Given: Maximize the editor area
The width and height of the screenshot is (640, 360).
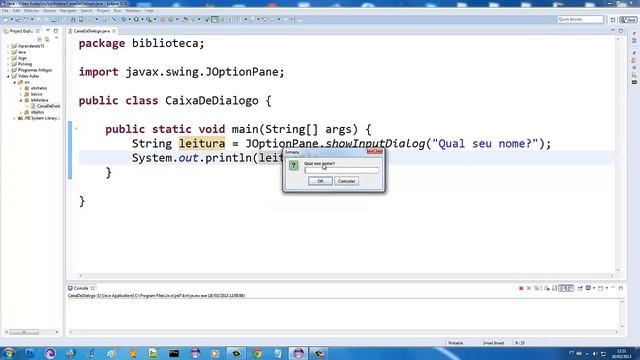Looking at the screenshot, I should pyautogui.click(x=621, y=31).
